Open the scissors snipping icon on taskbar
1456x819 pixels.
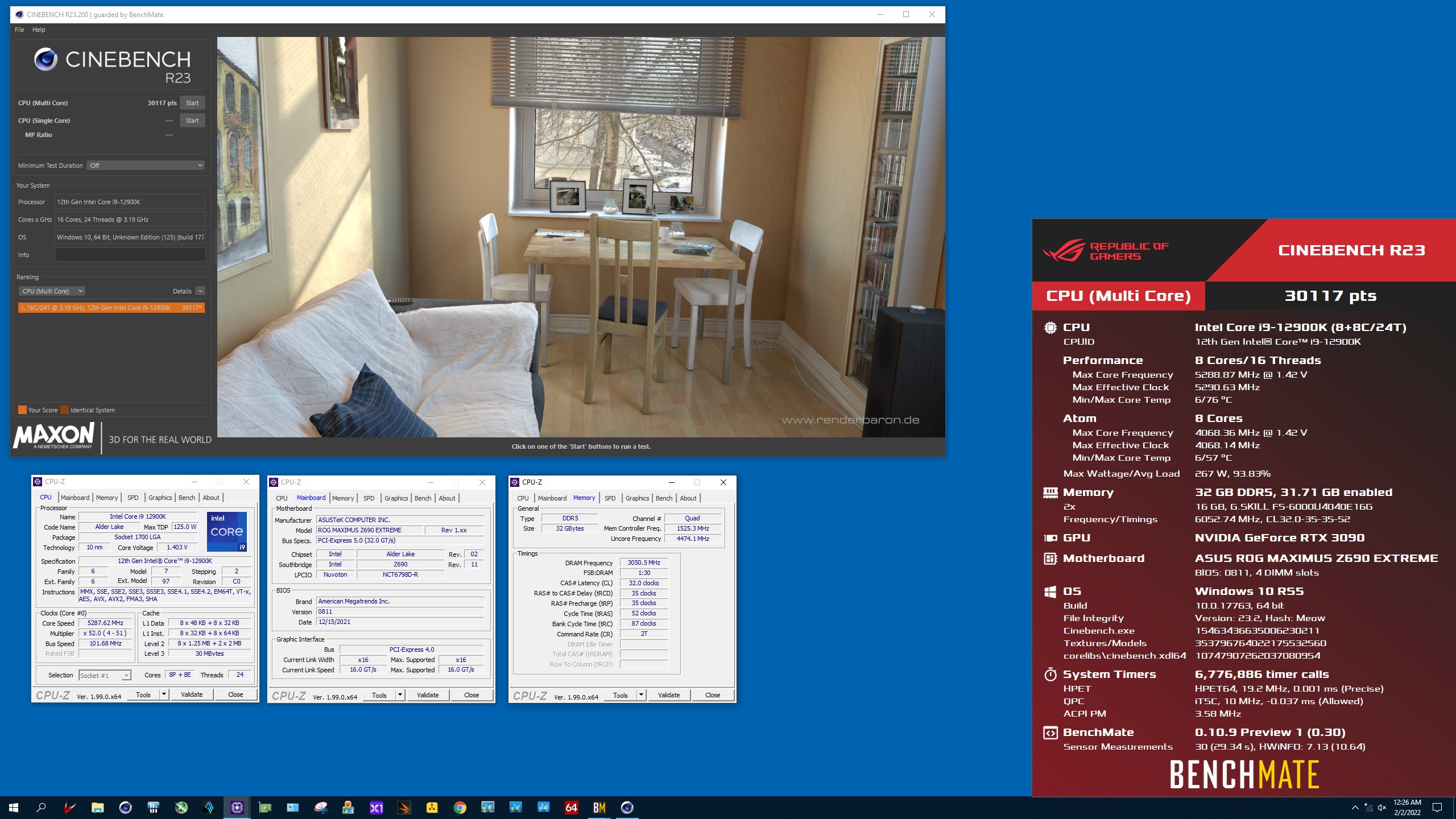click(321, 807)
